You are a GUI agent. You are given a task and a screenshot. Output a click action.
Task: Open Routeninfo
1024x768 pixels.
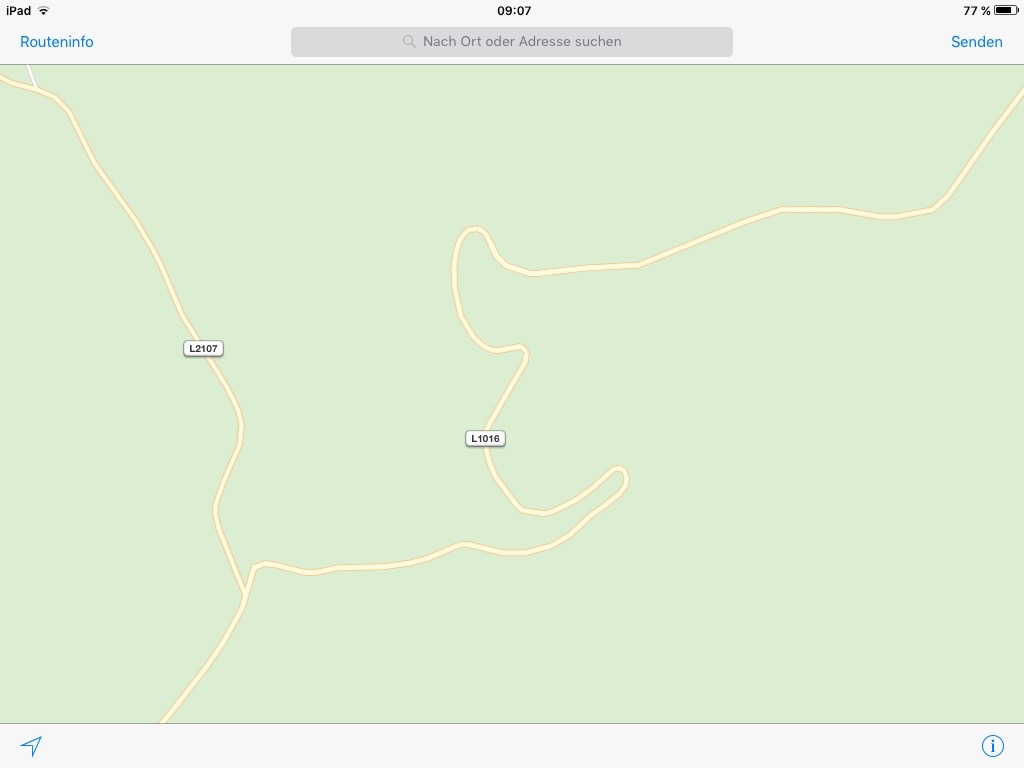pyautogui.click(x=57, y=42)
